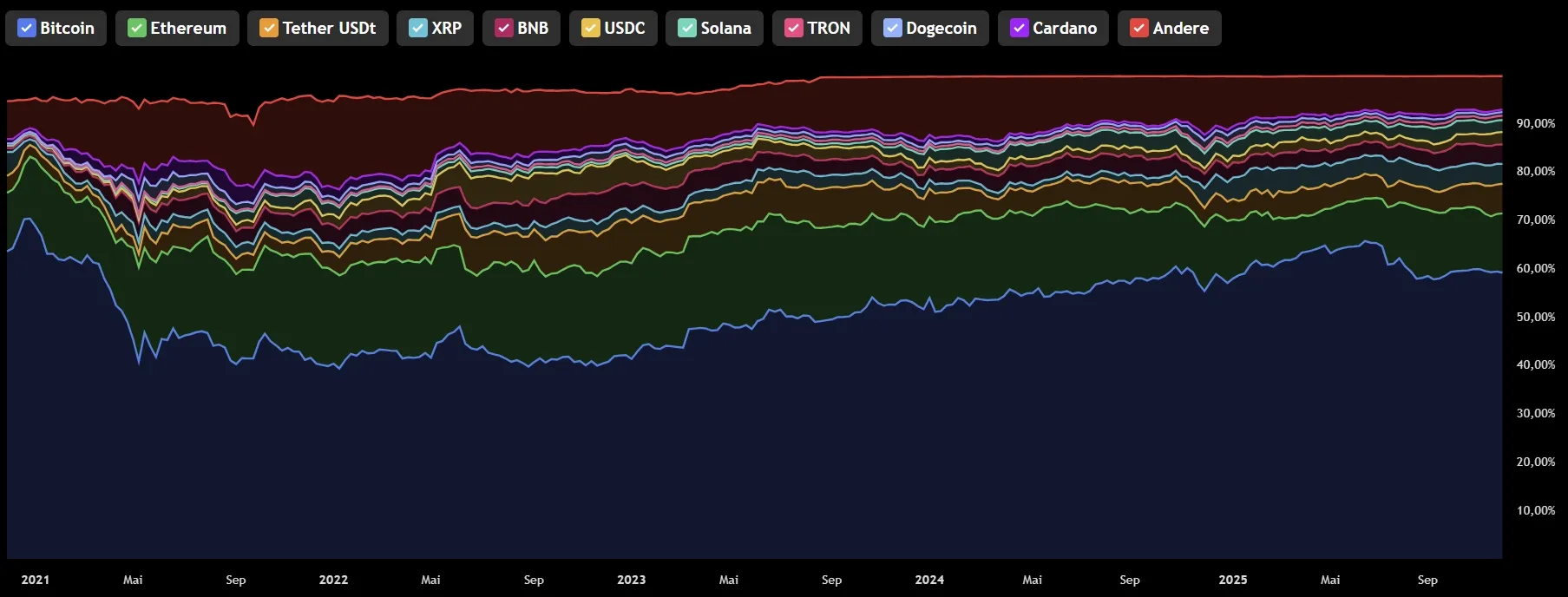This screenshot has height=597, width=1568.
Task: Click the 50,00% percentage axis label
Action: point(1535,318)
